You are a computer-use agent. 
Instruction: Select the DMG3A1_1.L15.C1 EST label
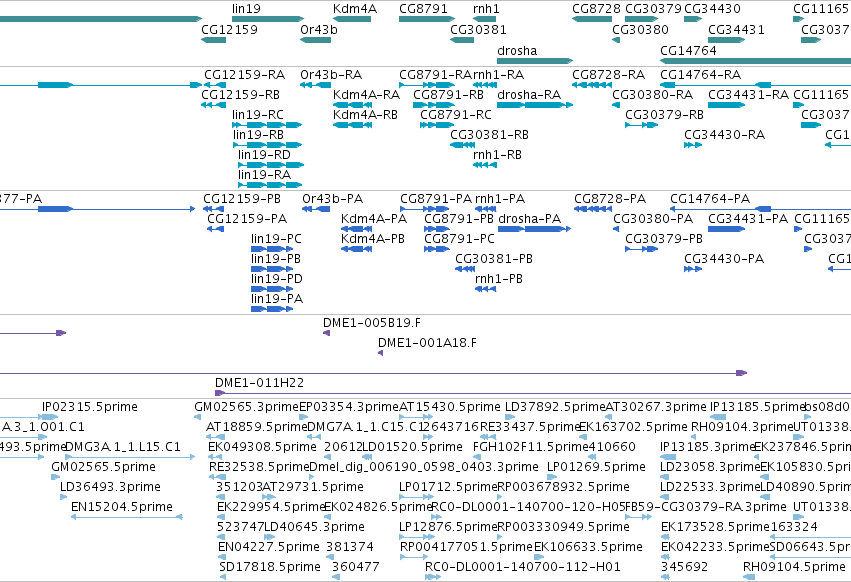click(x=123, y=446)
